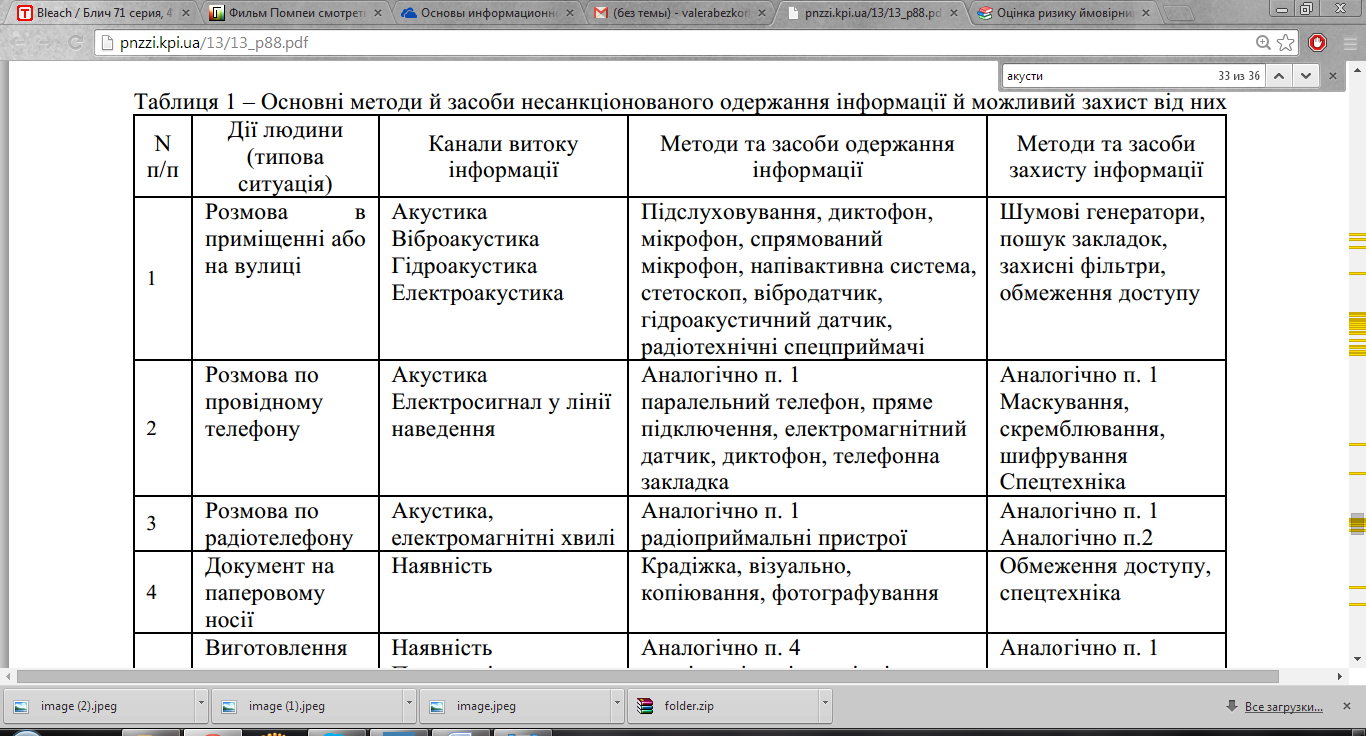Screen dimensions: 1366x736
Task: Go forward to the next page
Action: (x=46, y=43)
